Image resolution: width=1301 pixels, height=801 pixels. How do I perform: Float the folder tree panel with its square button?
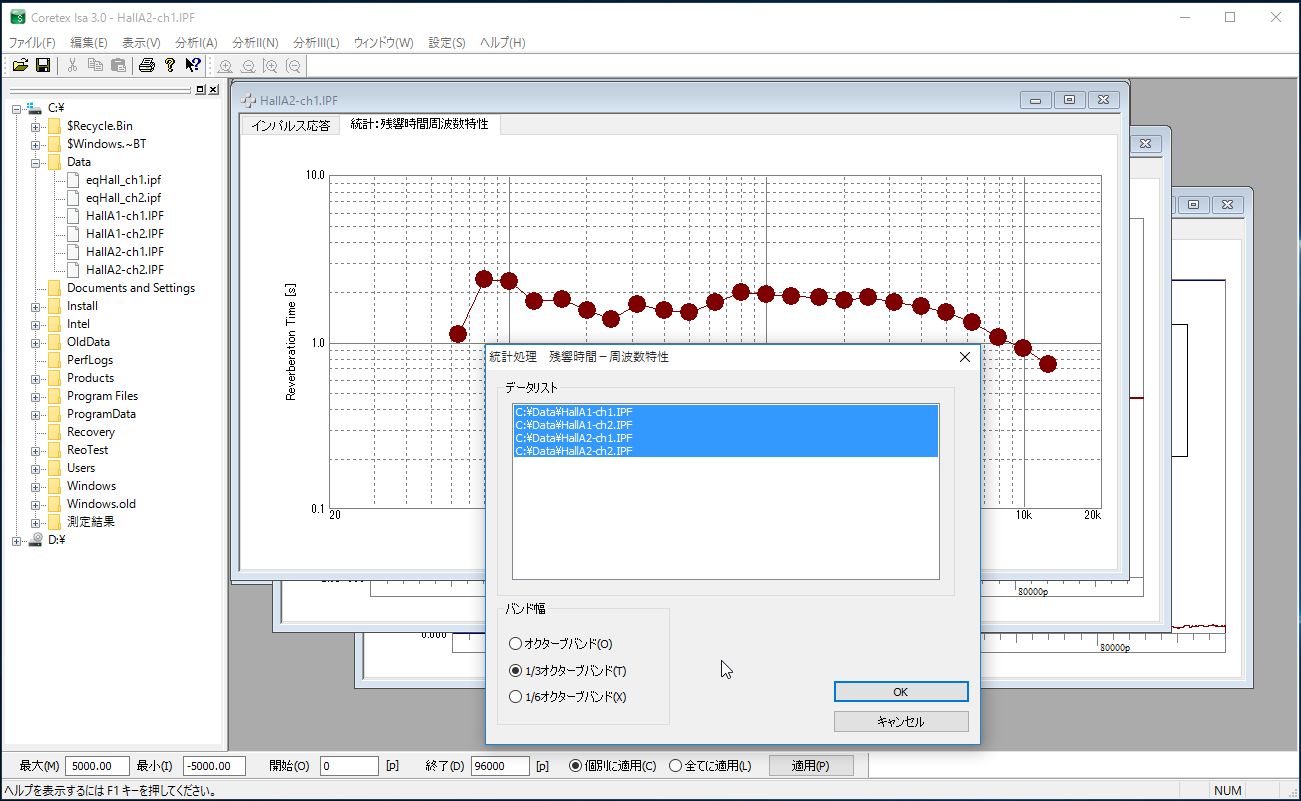[200, 90]
